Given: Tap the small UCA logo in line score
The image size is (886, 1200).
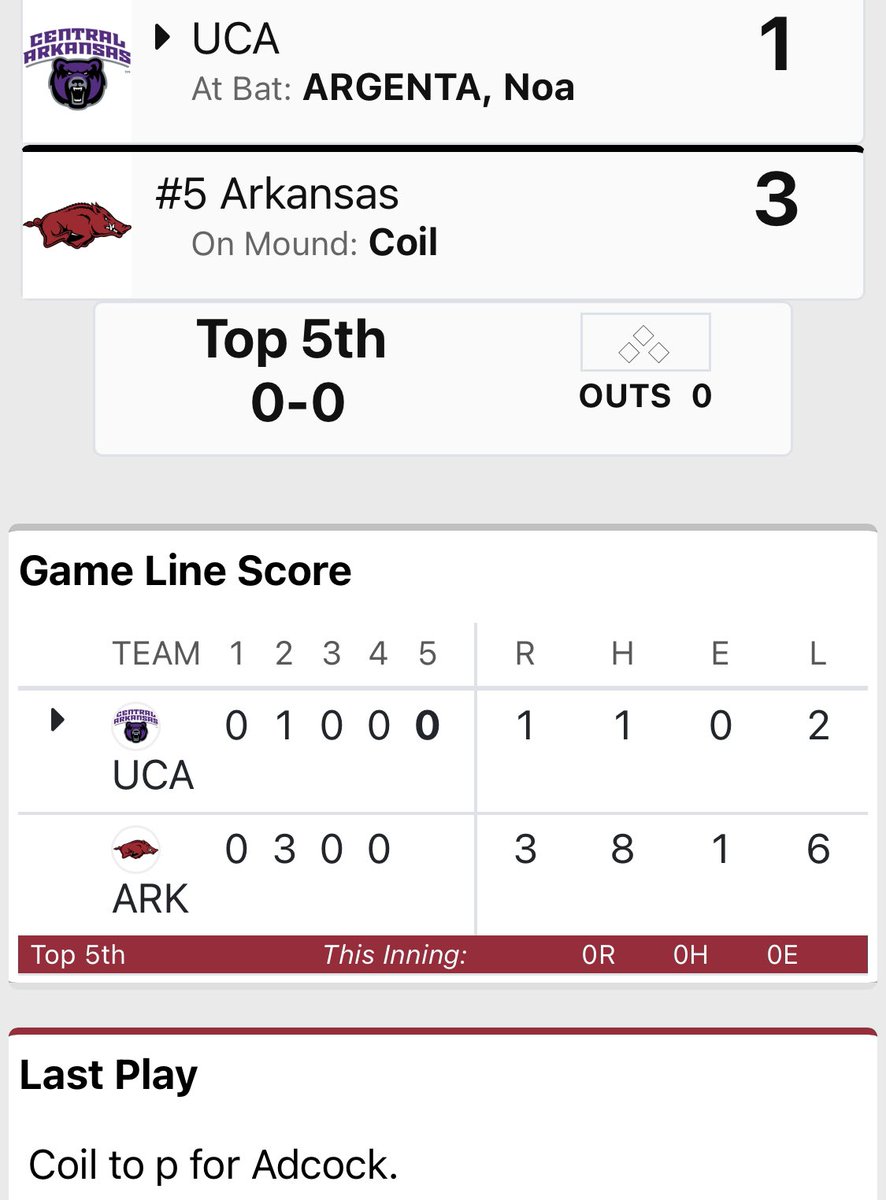Looking at the screenshot, I should coord(135,727).
